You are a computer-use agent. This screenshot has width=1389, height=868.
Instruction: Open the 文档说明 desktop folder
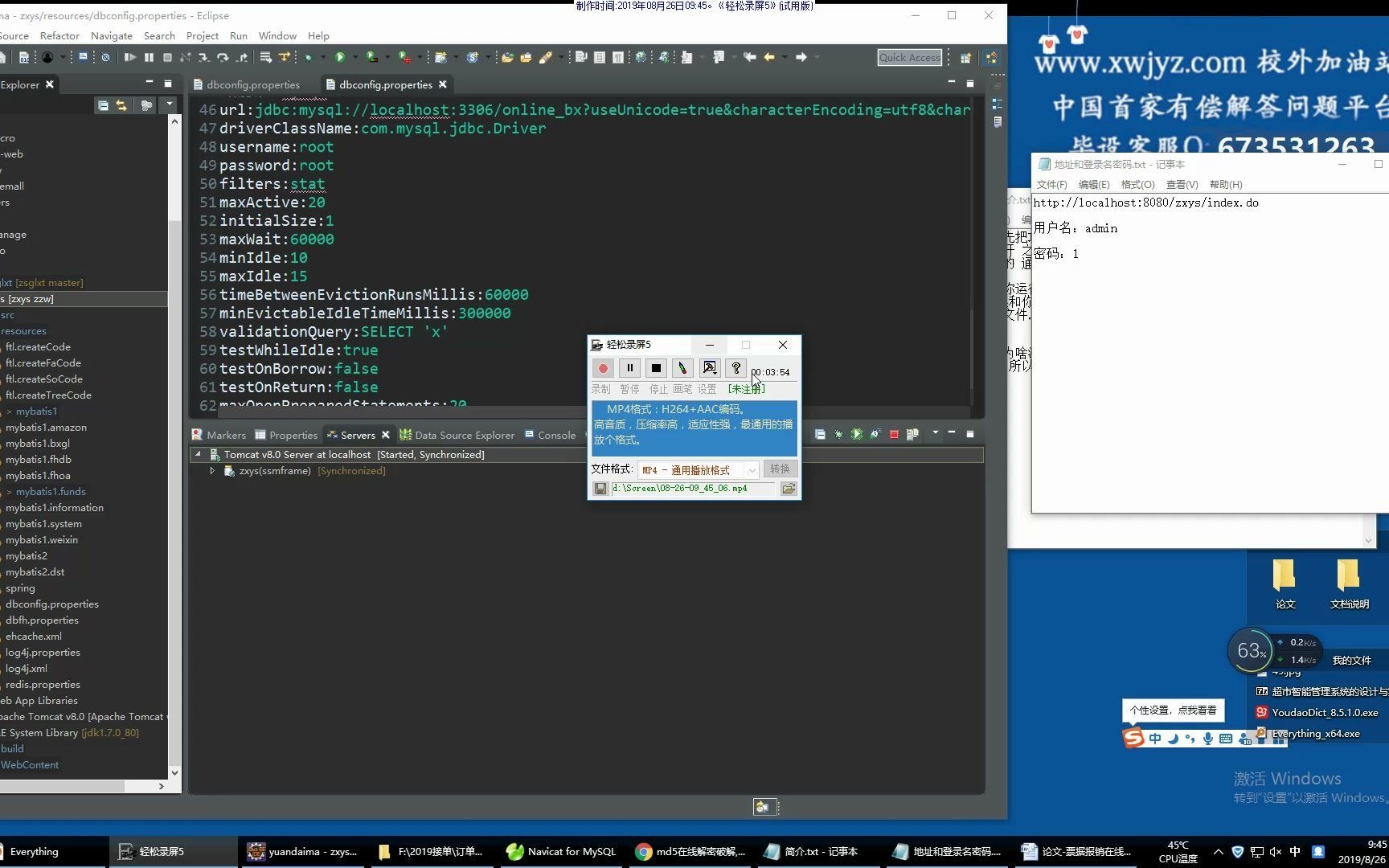click(x=1349, y=584)
